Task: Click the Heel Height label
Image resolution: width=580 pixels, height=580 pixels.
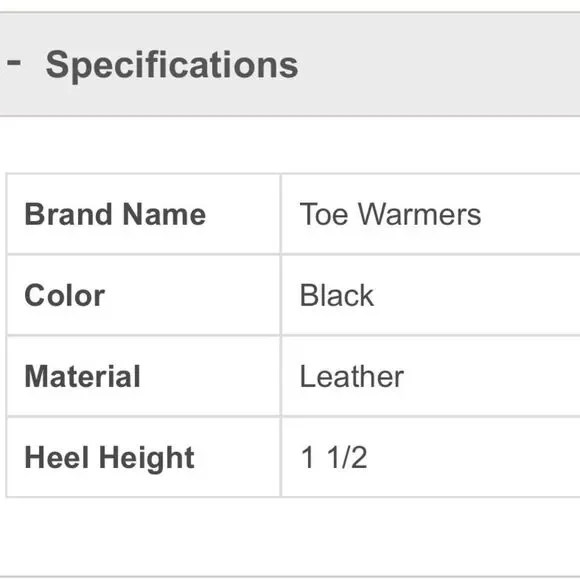Action: click(109, 458)
